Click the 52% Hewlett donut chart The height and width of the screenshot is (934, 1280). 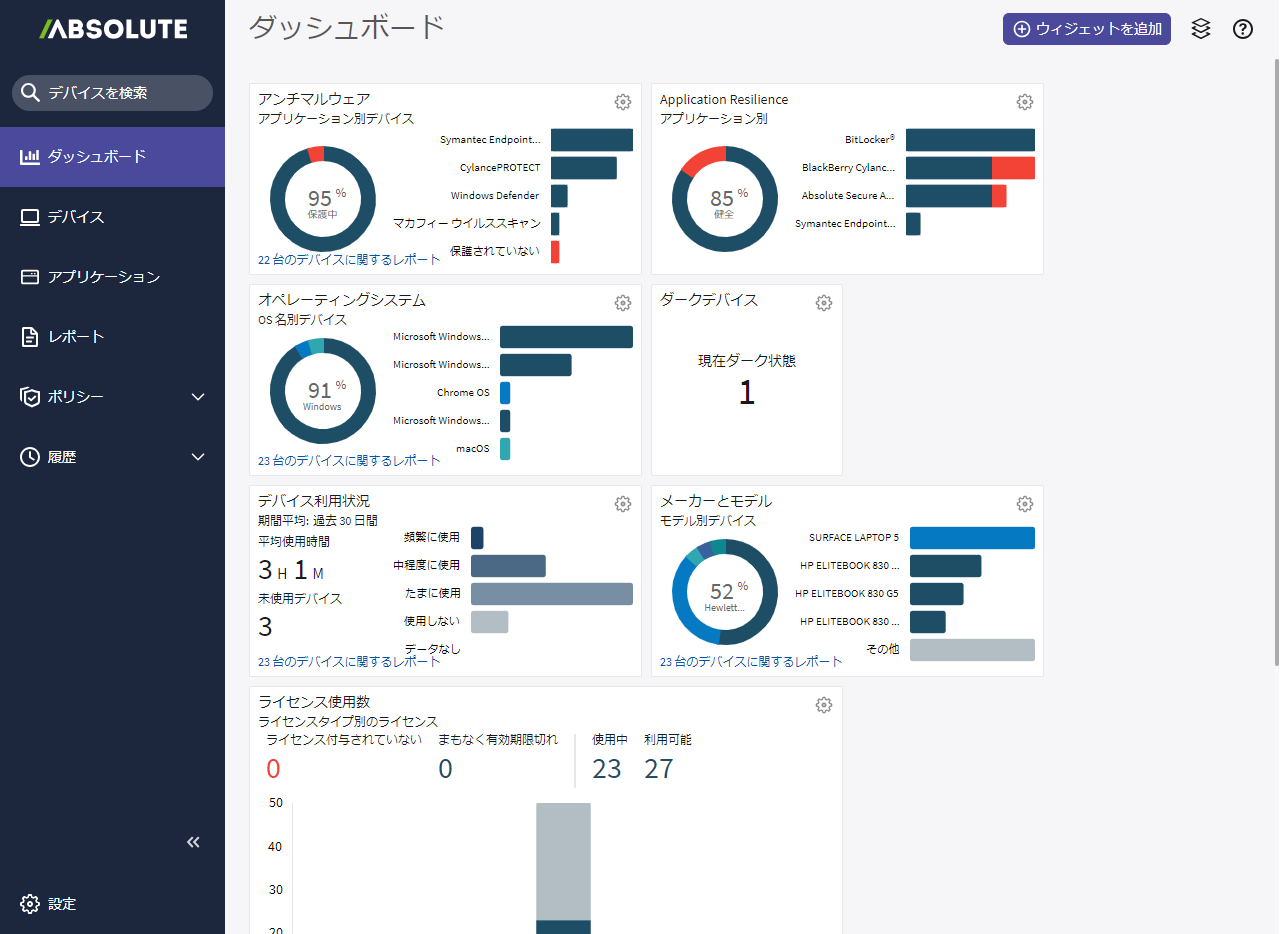pos(725,592)
